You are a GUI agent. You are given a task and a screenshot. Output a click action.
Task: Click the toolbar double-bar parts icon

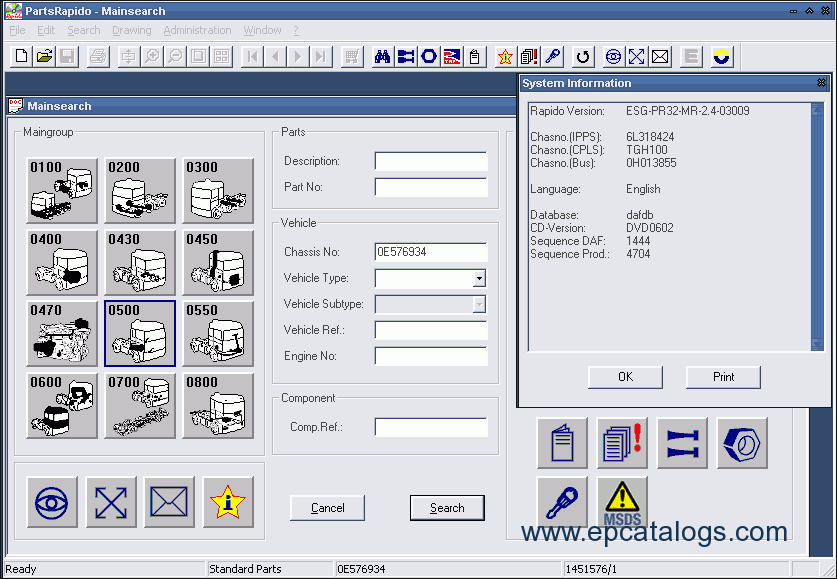point(406,56)
